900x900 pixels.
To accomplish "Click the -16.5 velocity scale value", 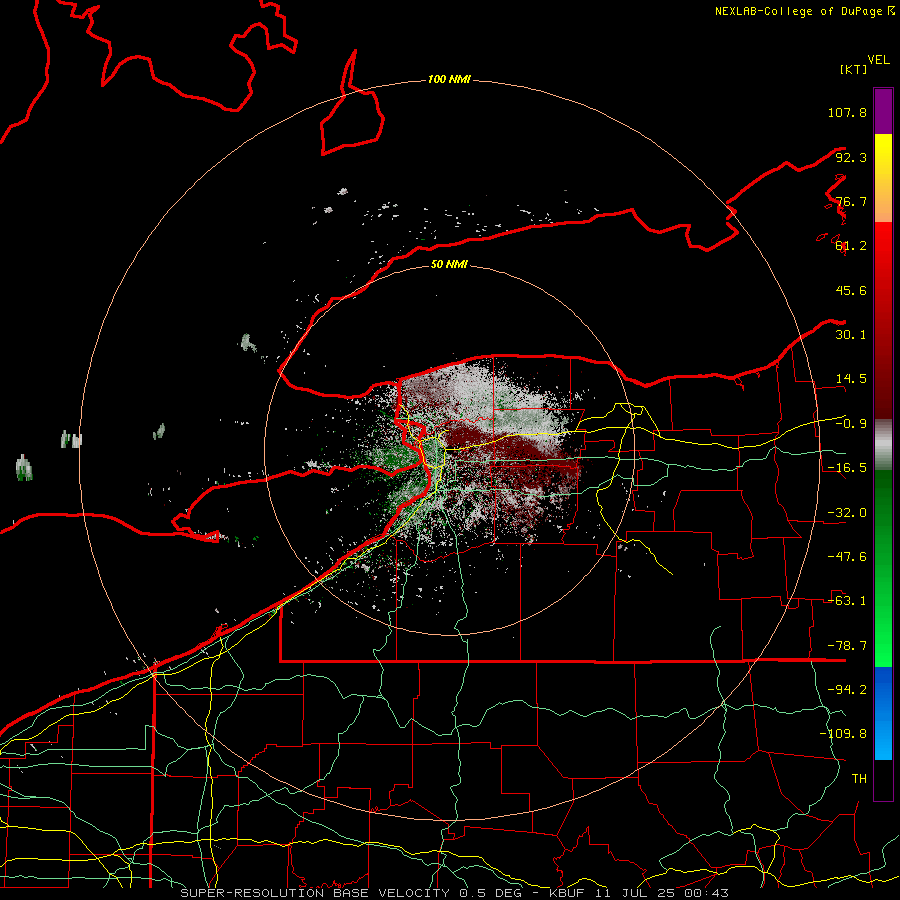I will click(x=847, y=468).
